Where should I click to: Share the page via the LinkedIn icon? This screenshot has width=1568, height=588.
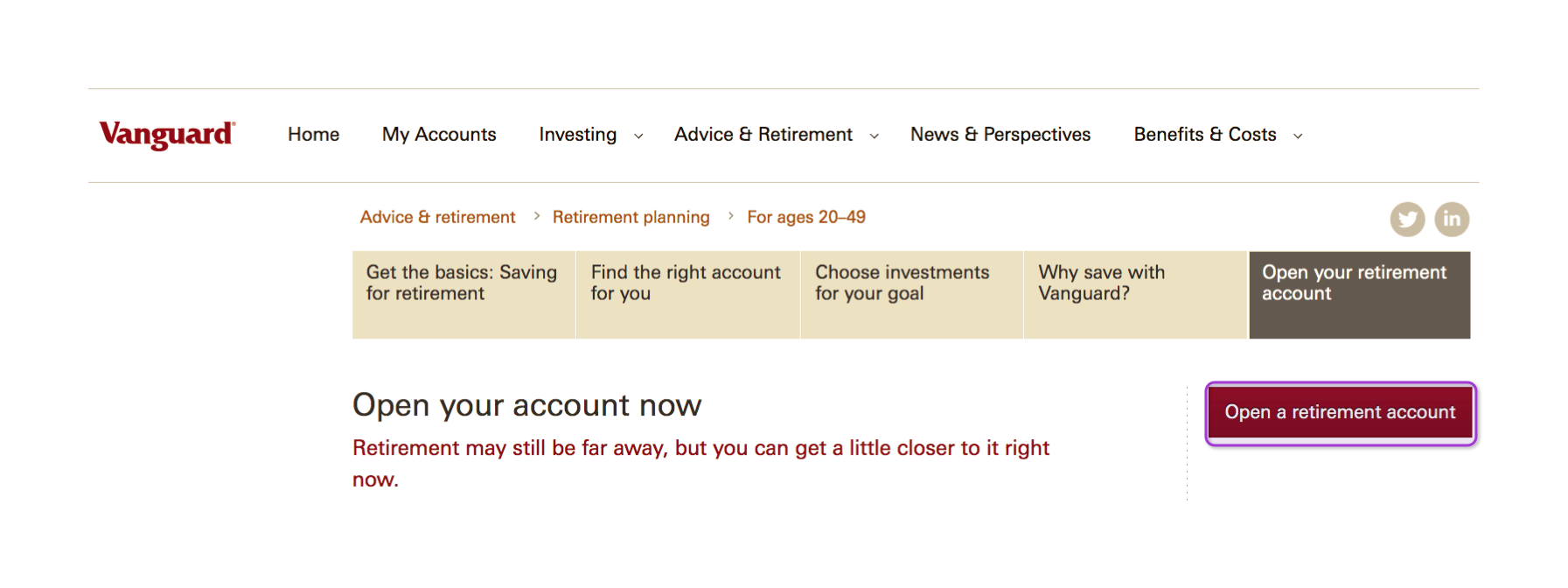(x=1452, y=219)
